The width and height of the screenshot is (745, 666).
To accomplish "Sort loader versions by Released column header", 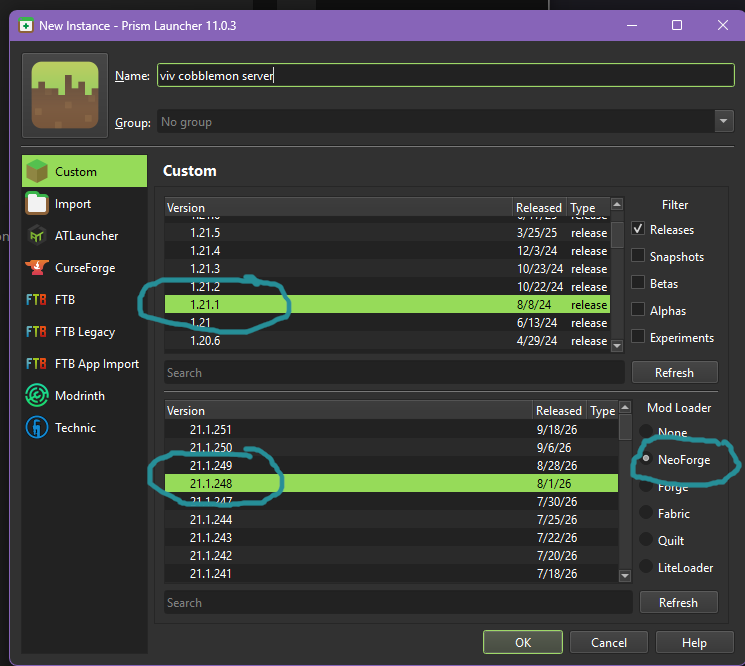I will [x=559, y=410].
